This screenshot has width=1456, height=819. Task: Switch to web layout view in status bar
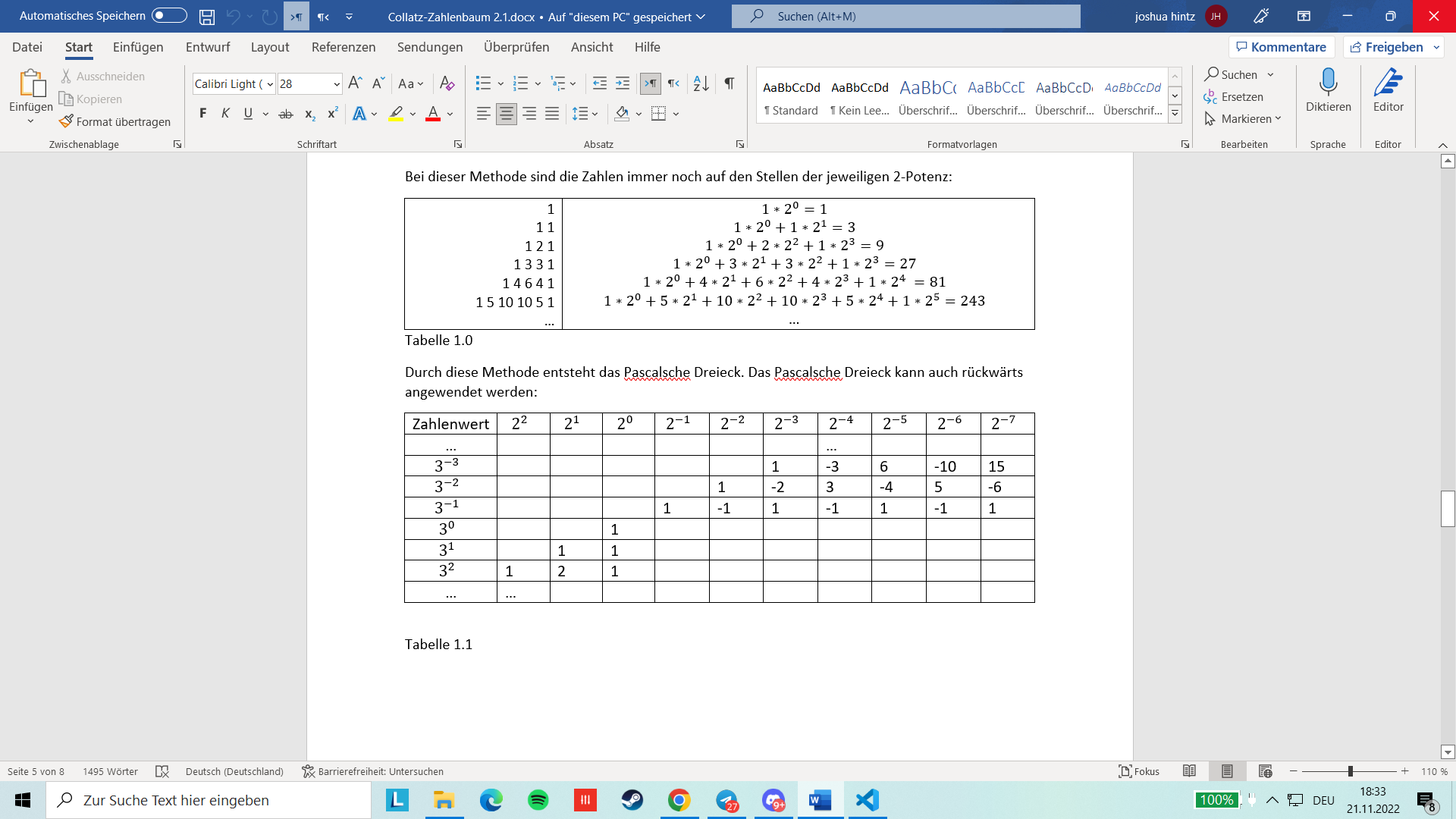pos(1265,771)
